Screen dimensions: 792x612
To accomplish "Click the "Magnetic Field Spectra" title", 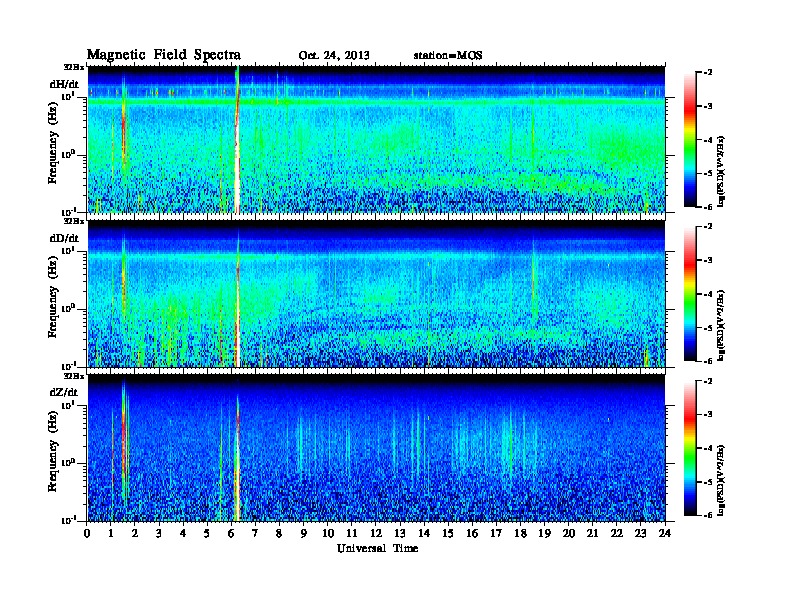I will (x=164, y=55).
